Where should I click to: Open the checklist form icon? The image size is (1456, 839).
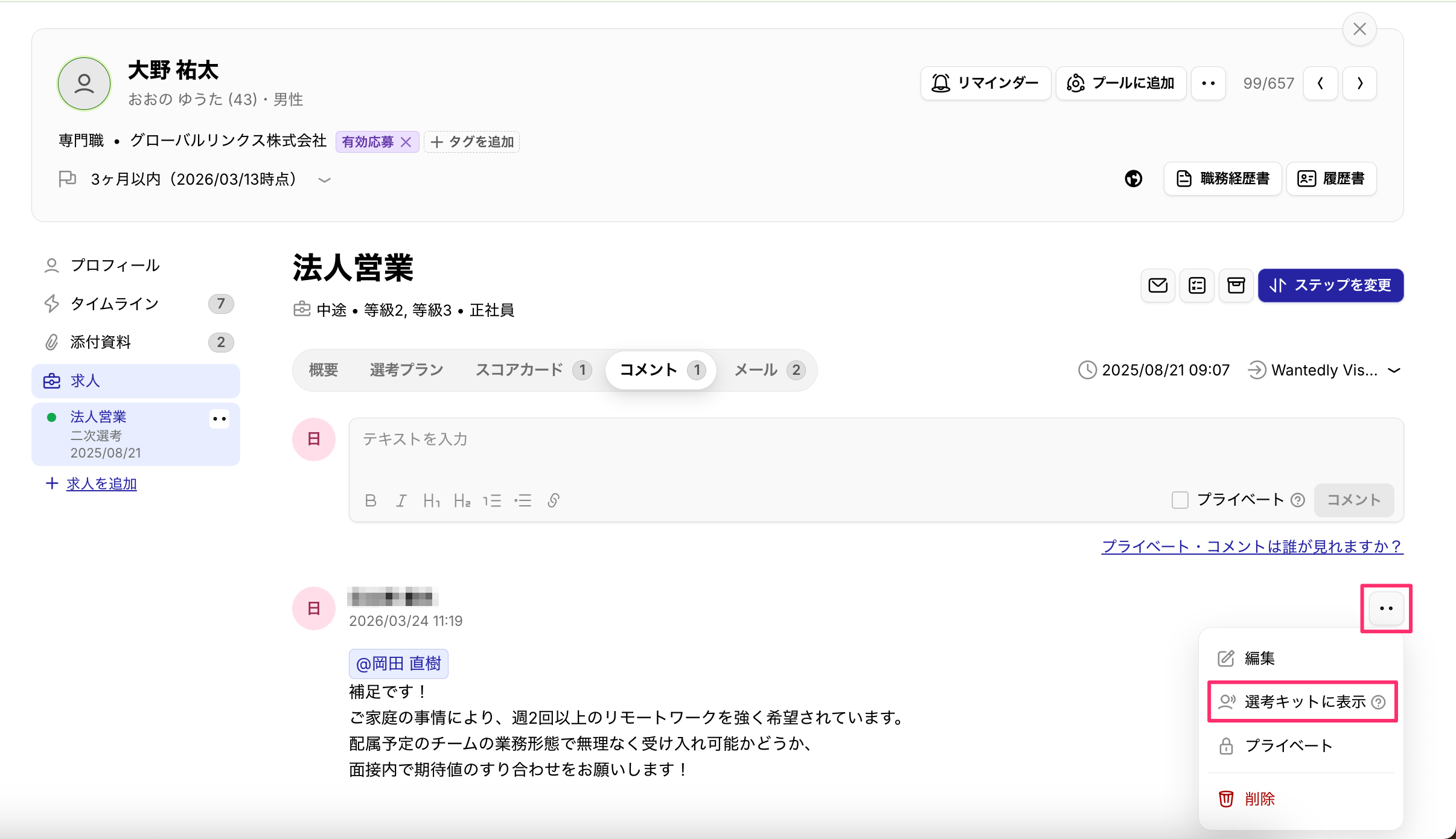click(x=1196, y=286)
